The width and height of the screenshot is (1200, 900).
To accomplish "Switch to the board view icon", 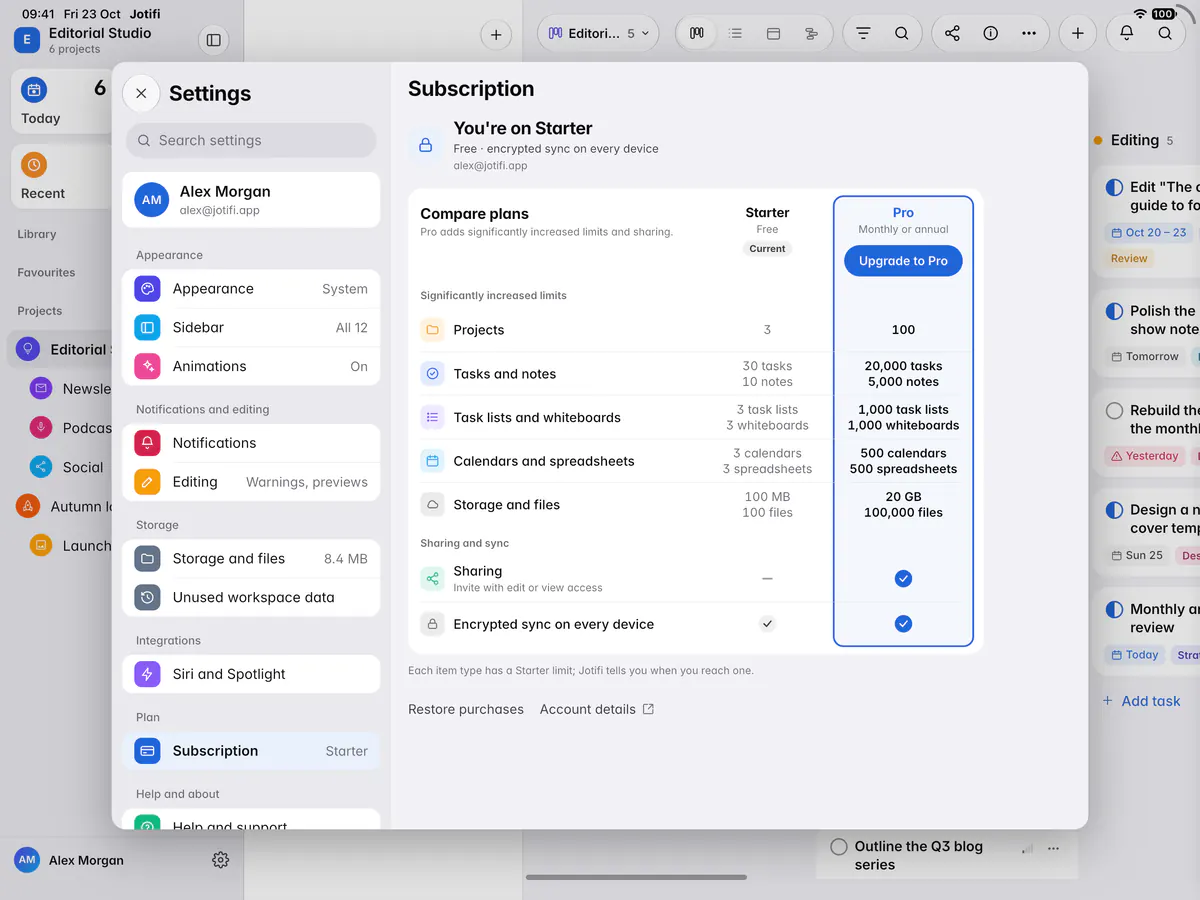I will tap(697, 33).
